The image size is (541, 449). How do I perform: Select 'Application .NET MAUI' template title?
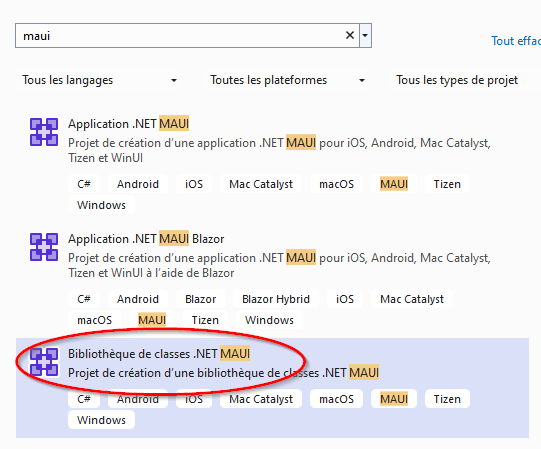pyautogui.click(x=128, y=124)
